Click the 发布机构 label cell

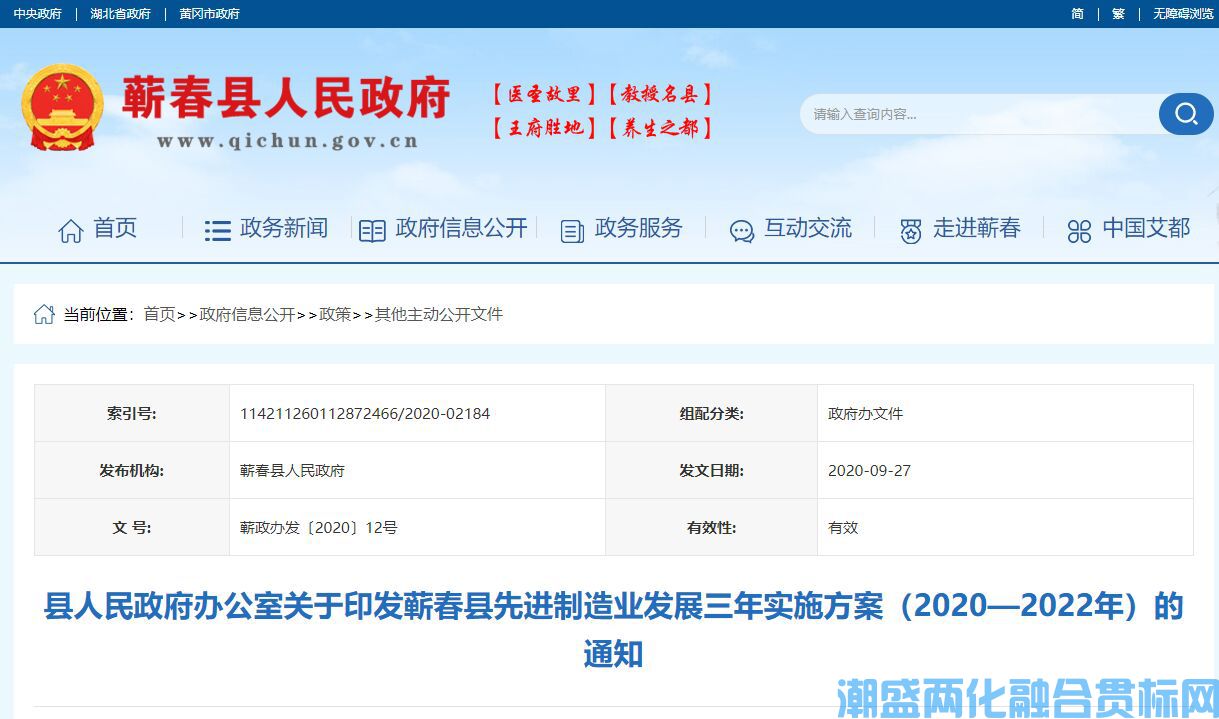click(132, 470)
